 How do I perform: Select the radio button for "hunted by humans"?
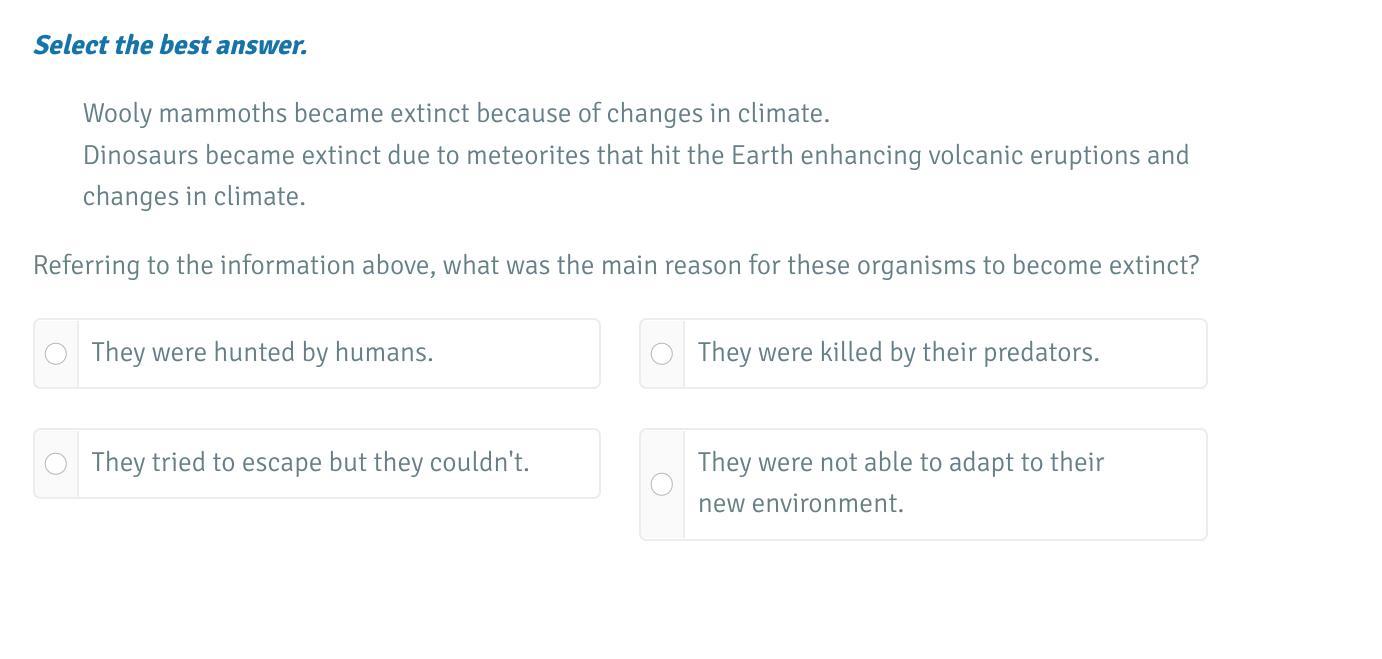pyautogui.click(x=56, y=354)
